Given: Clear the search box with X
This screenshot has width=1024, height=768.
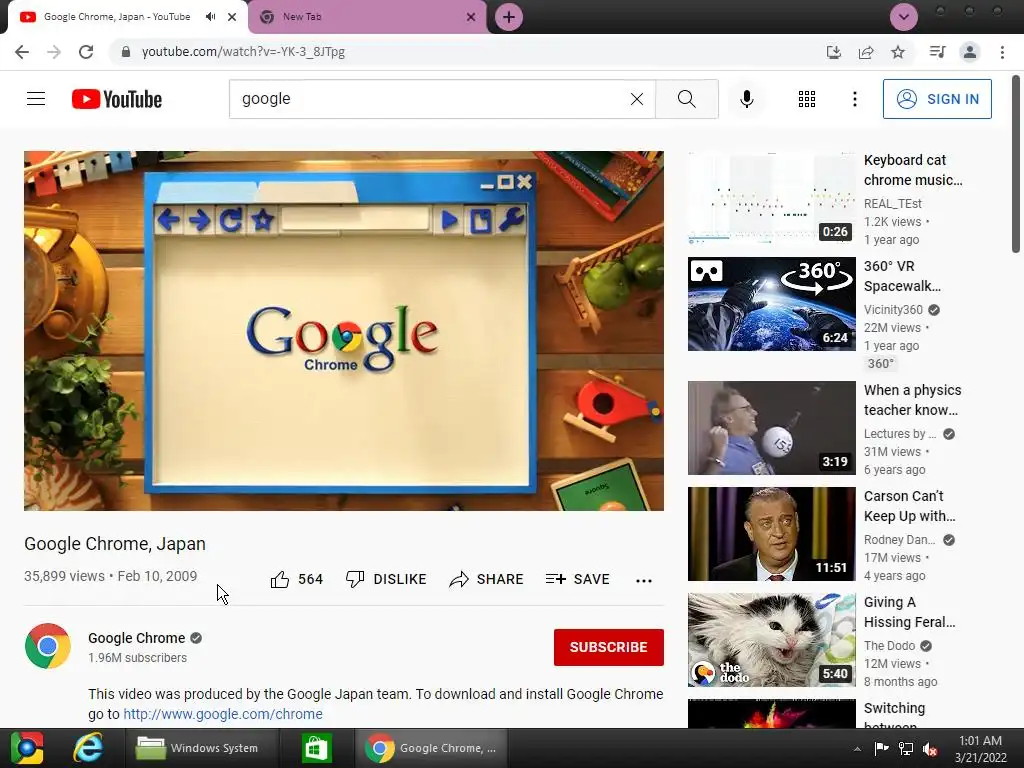Looking at the screenshot, I should [x=637, y=99].
